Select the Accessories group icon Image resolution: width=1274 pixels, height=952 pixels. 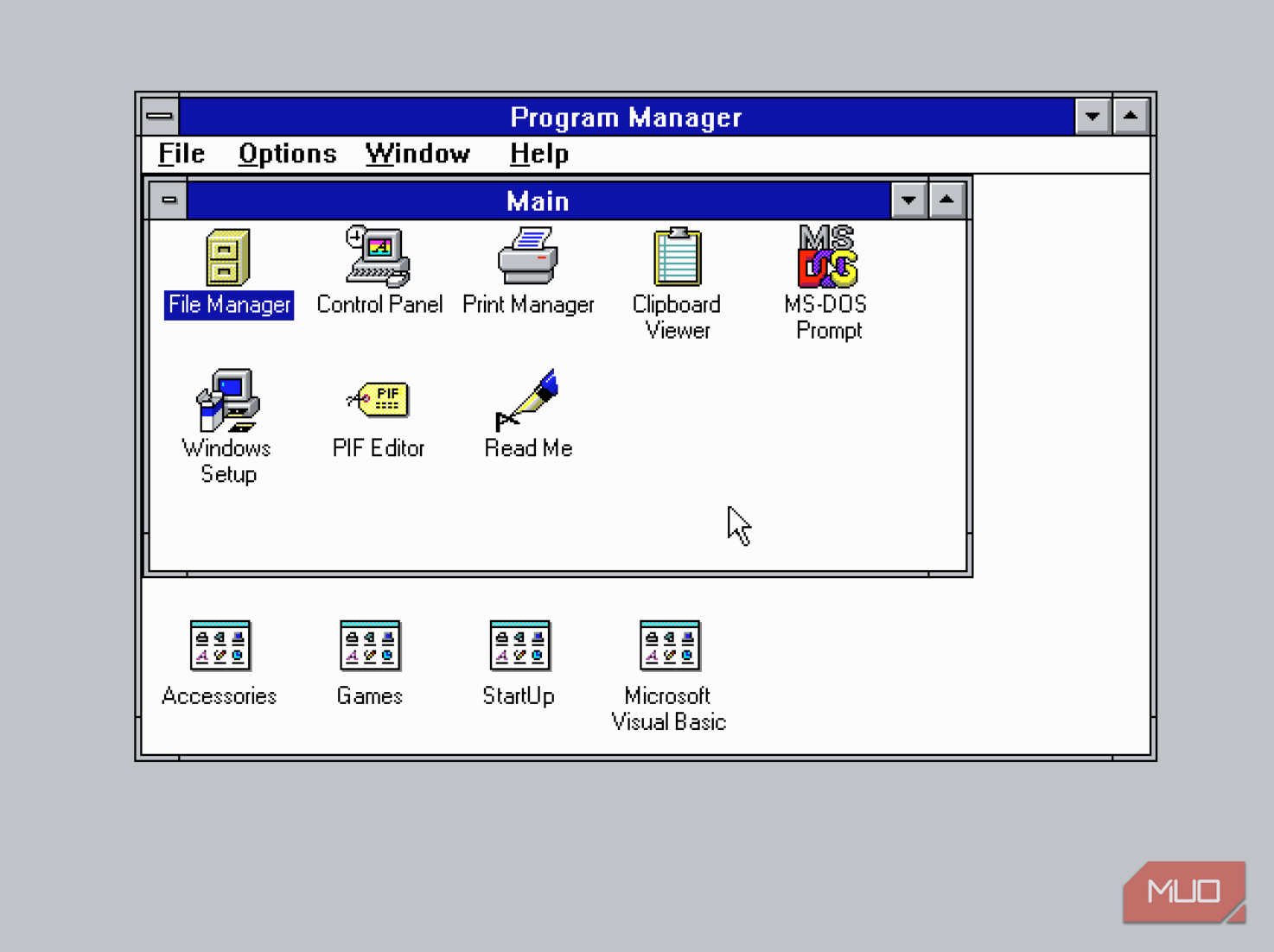coord(220,645)
